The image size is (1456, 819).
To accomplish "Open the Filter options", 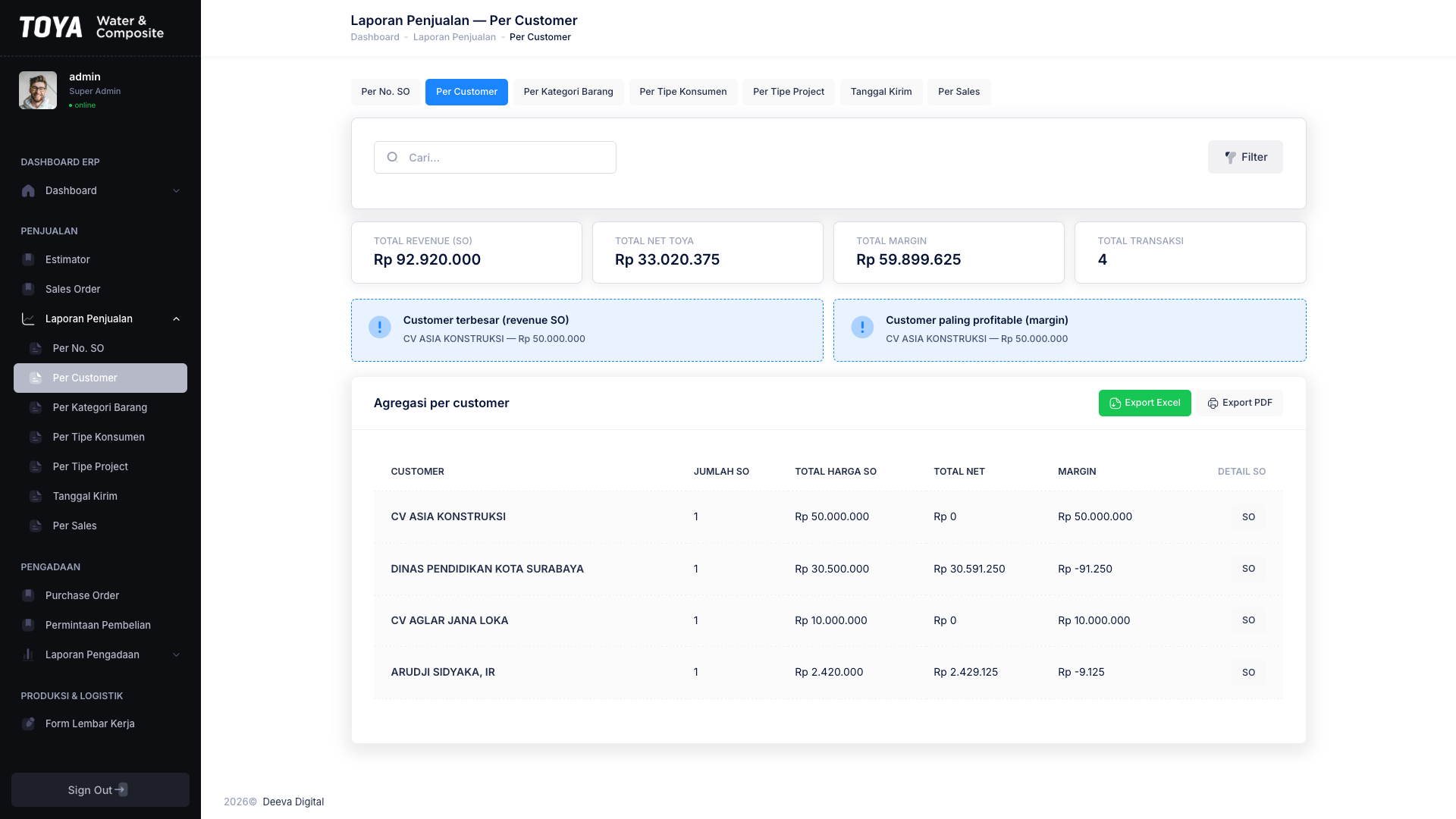I will (x=1245, y=157).
